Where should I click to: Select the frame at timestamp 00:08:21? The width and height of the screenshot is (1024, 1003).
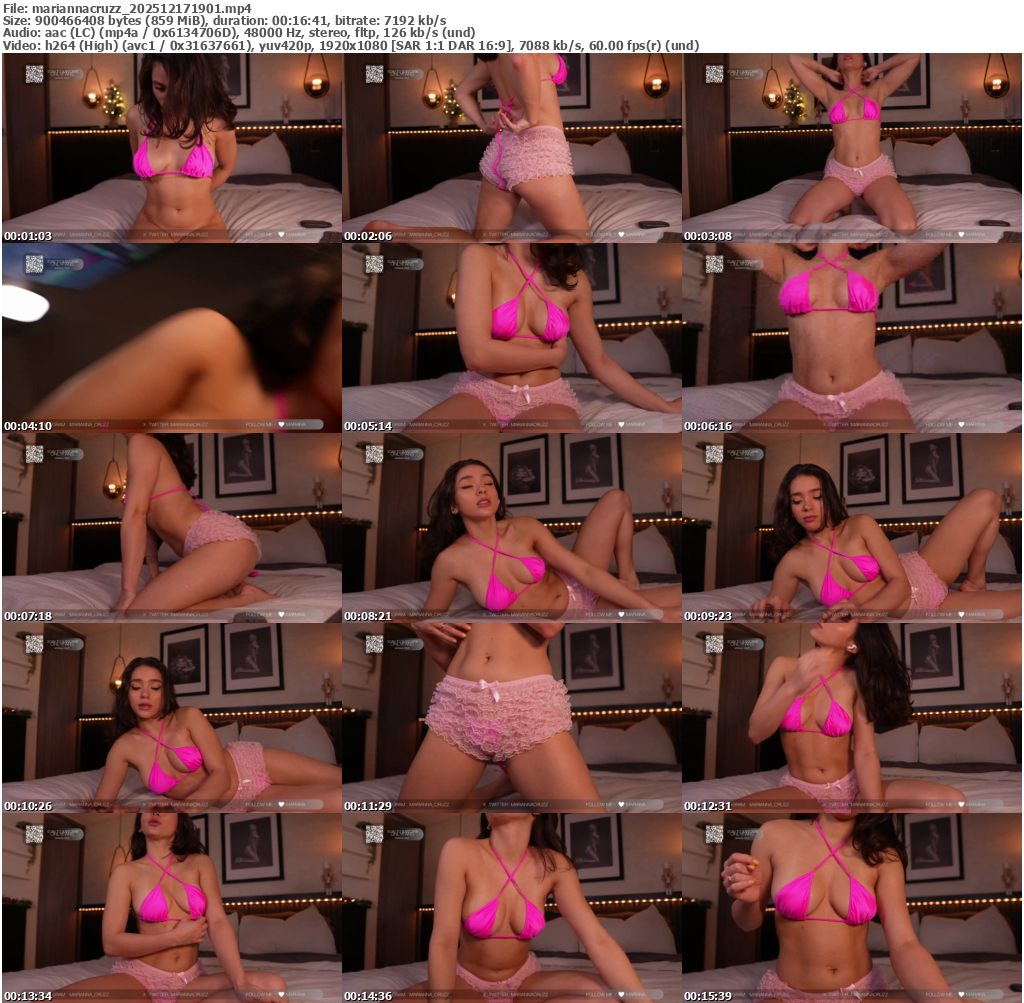click(511, 528)
